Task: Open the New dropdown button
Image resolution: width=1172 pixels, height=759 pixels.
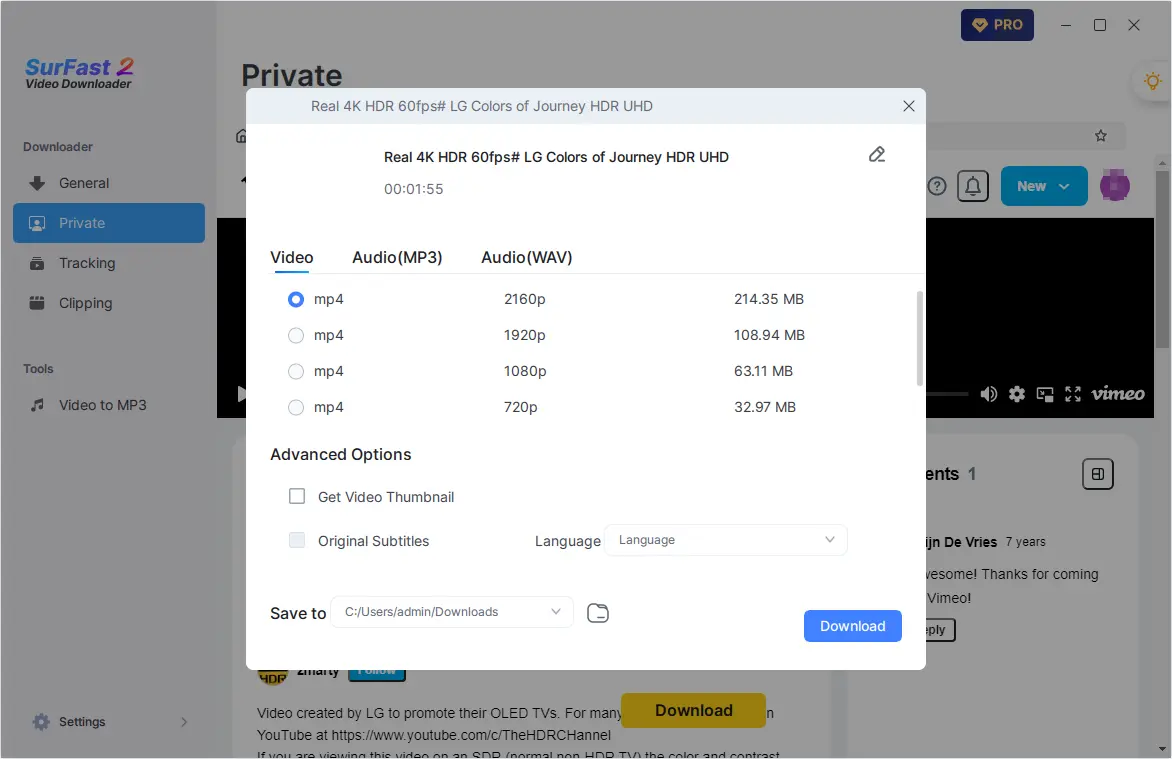Action: [1043, 186]
